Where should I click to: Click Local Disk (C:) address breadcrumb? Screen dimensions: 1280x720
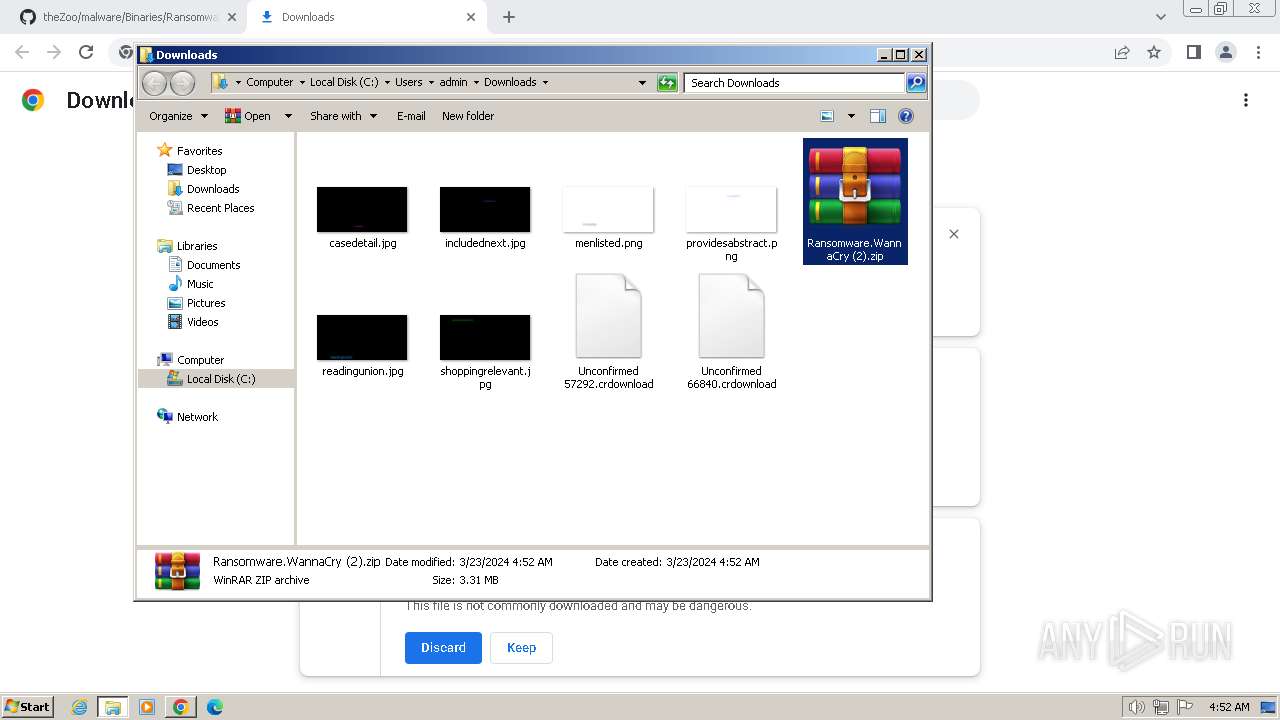coord(344,82)
